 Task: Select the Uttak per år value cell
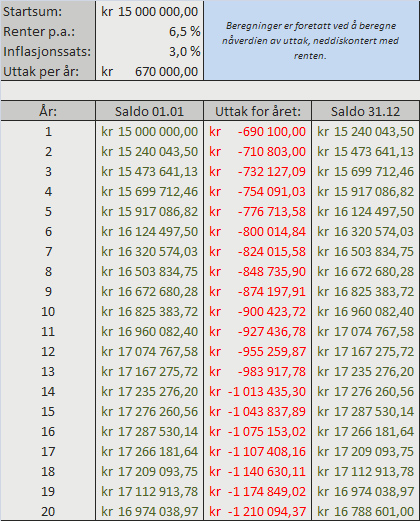pos(149,71)
